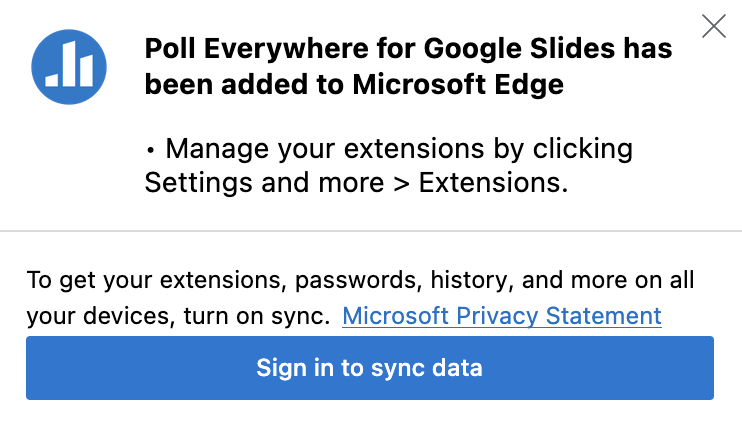
Task: Click the horizontal divider below extension info
Action: 371,231
